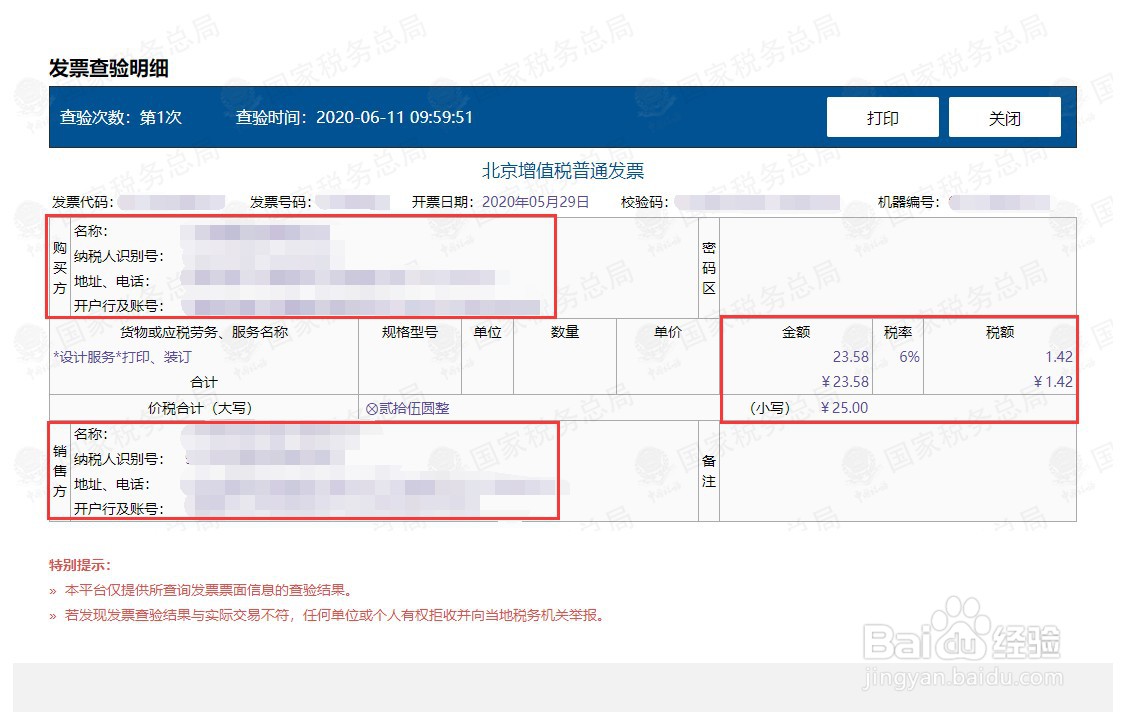Image resolution: width=1124 pixels, height=716 pixels.
Task: Click the 打印 print button
Action: pyautogui.click(x=882, y=118)
